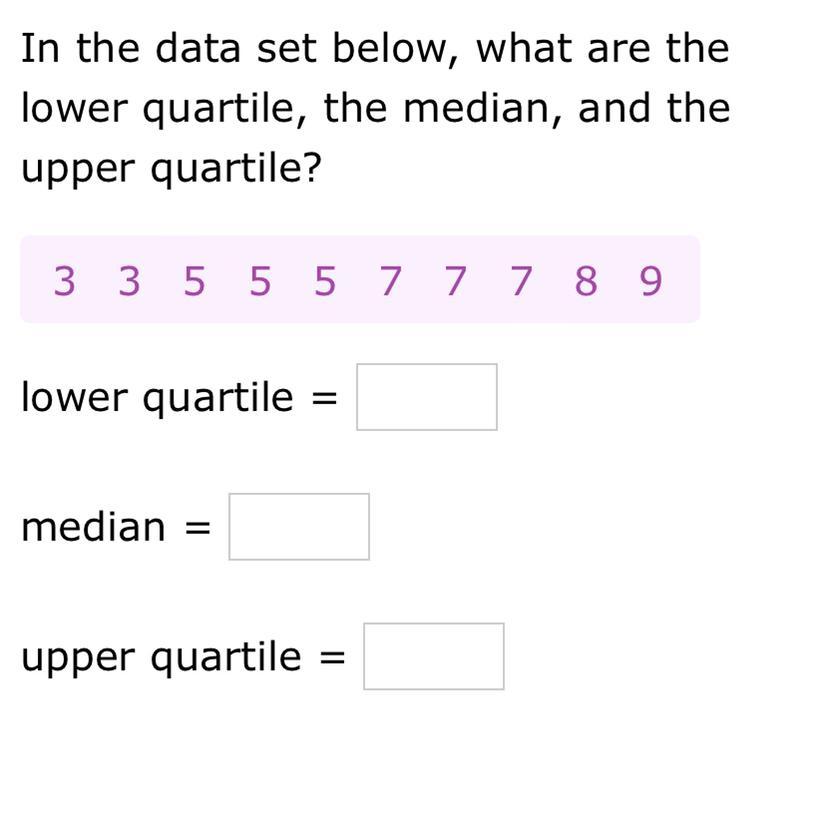Select the number 8 in the data set

tap(586, 281)
